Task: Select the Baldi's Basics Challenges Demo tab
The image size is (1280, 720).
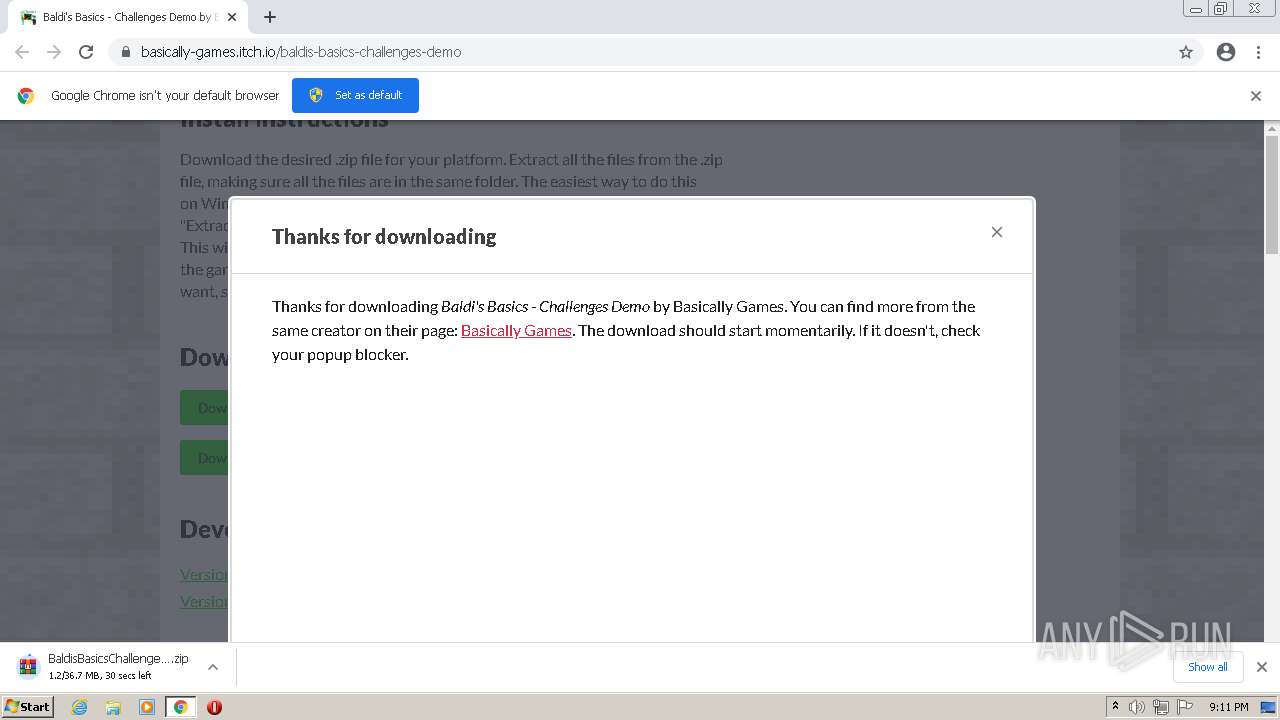Action: pos(127,17)
